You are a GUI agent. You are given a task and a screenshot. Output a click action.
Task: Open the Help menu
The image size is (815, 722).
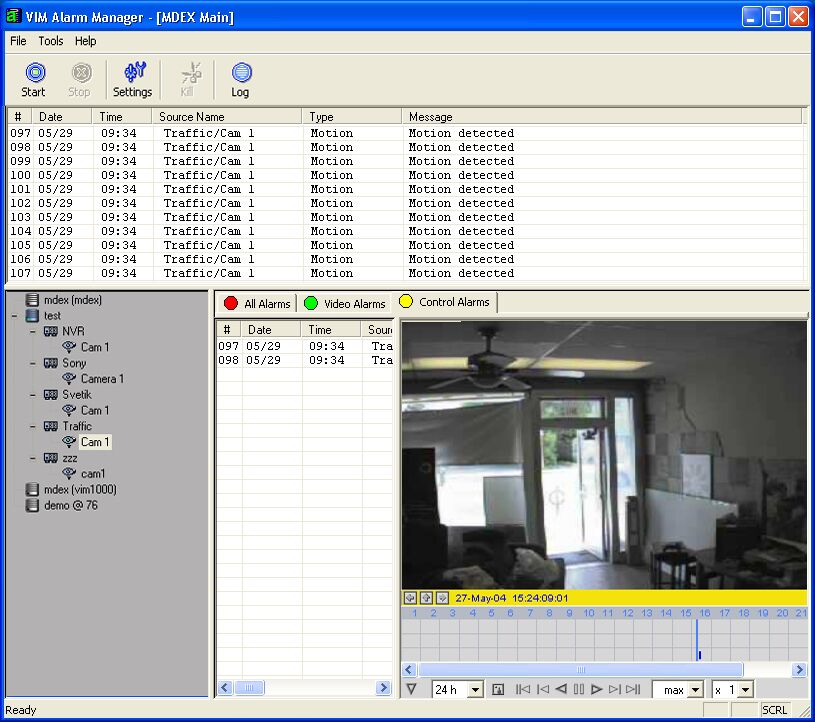[86, 41]
